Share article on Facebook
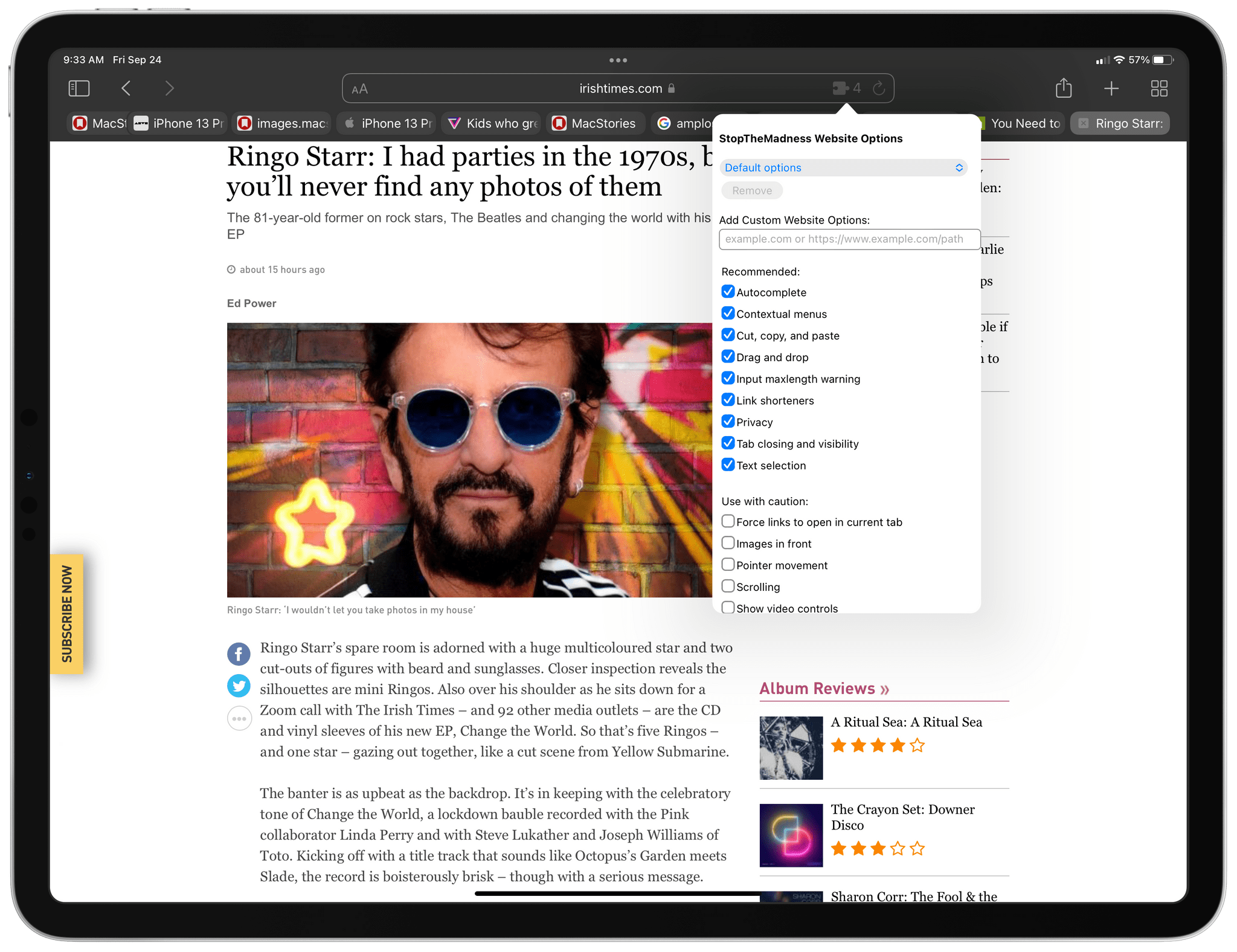 click(x=239, y=654)
